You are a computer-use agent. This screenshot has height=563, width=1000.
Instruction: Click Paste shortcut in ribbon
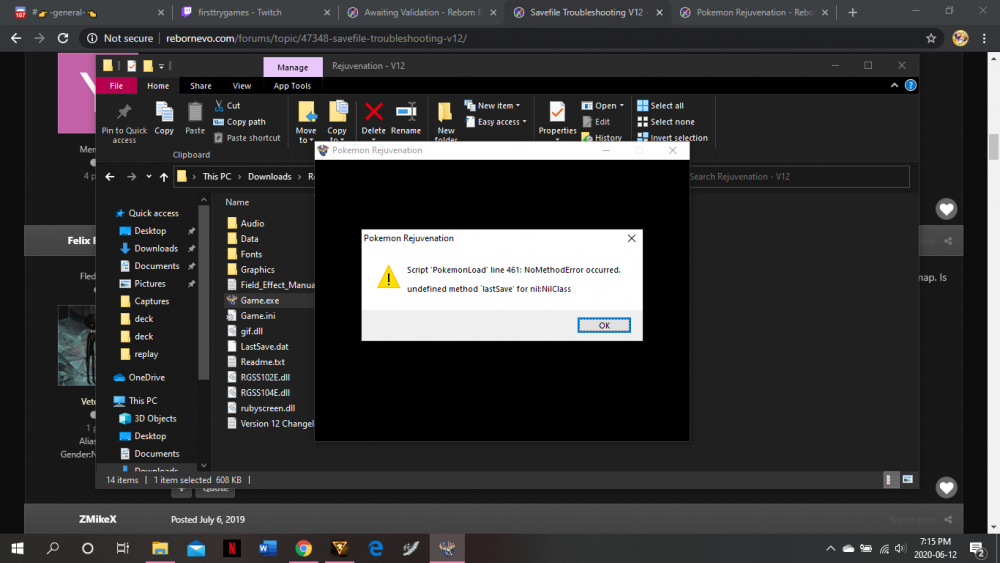[x=246, y=138]
